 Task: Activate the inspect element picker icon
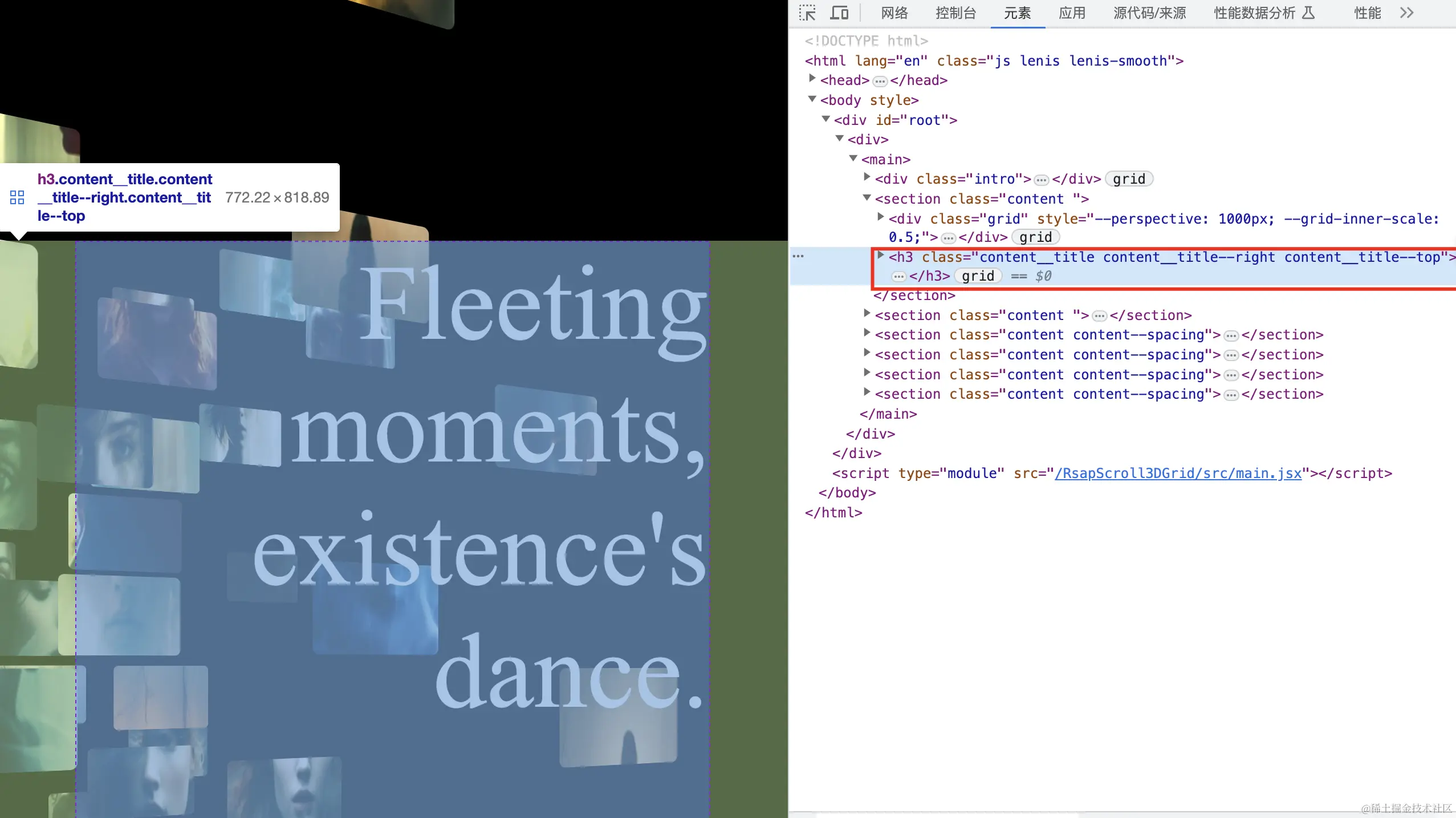click(807, 13)
